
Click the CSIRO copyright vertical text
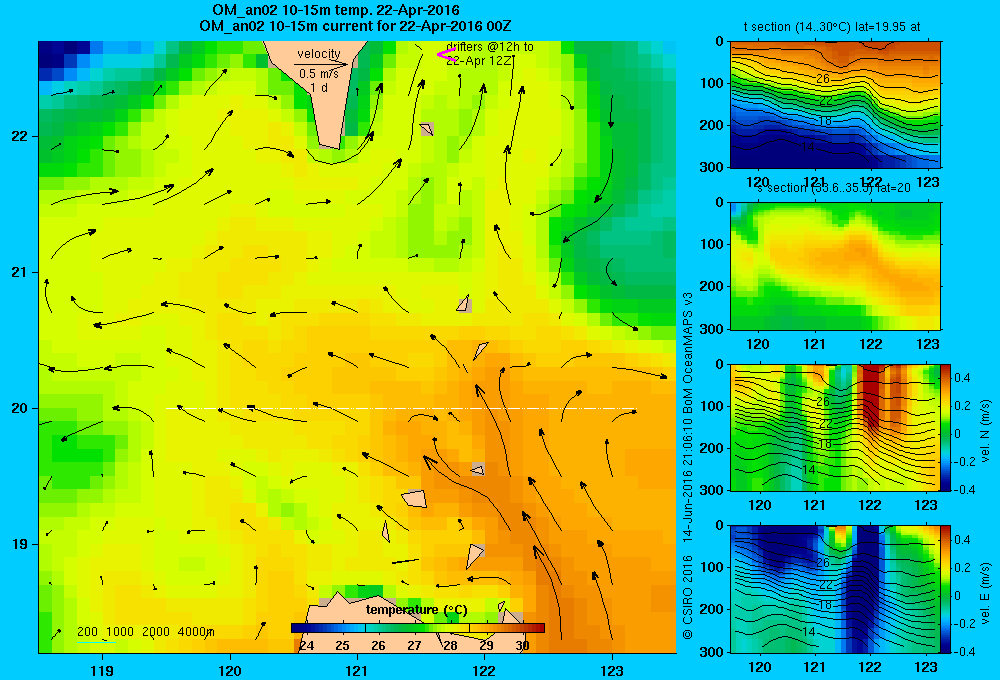688,466
